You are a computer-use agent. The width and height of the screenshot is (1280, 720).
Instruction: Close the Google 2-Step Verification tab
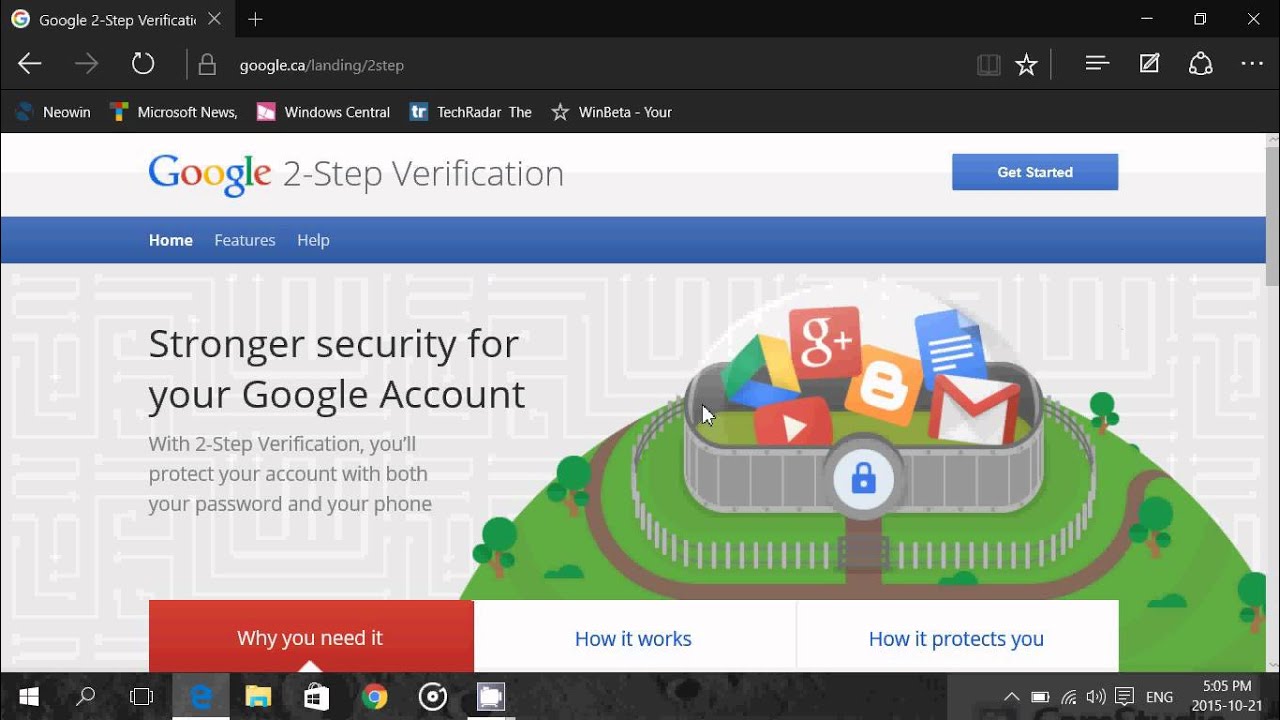214,19
